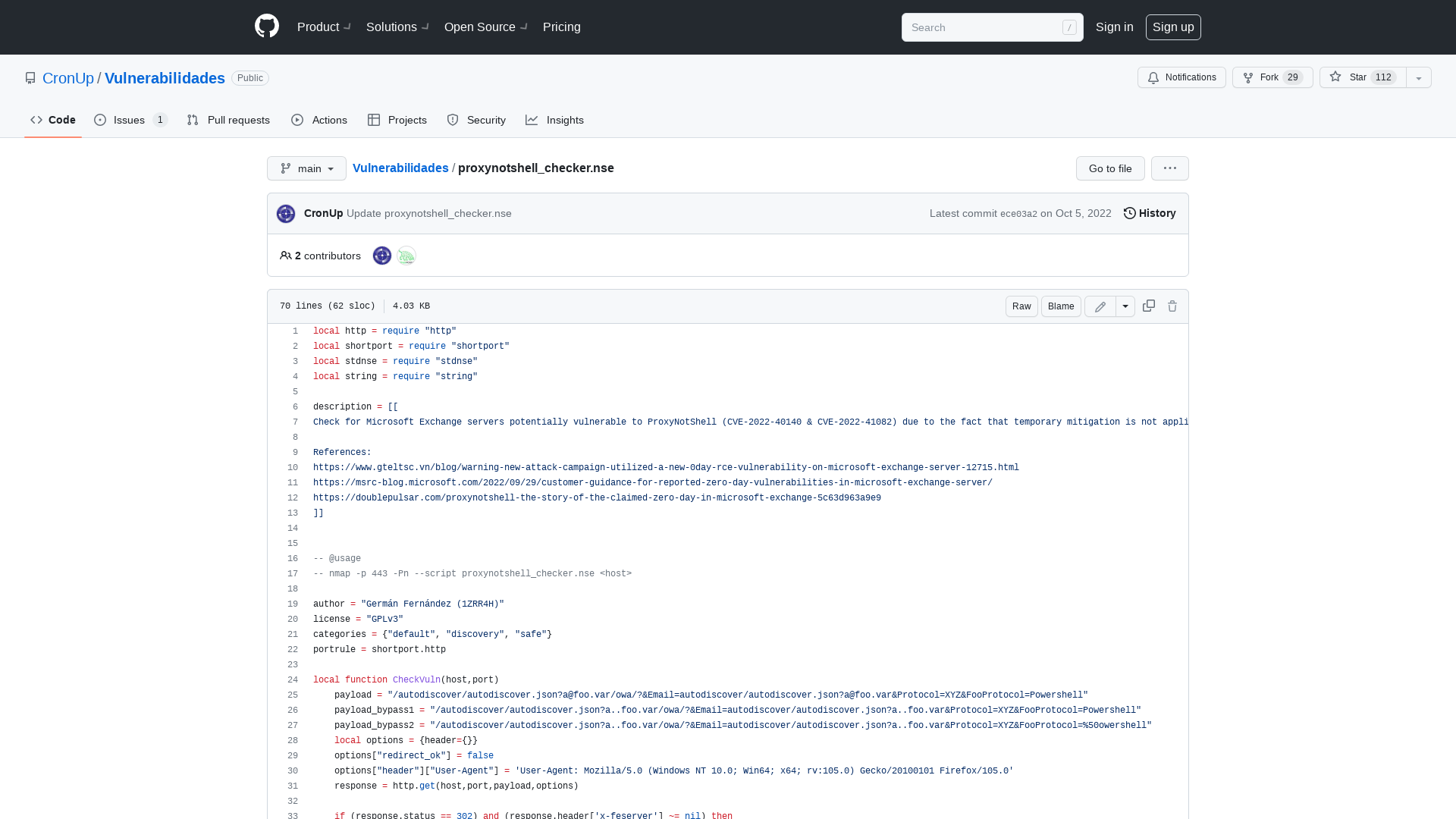This screenshot has width=1456, height=819.
Task: Click the Go to file button
Action: [x=1109, y=168]
